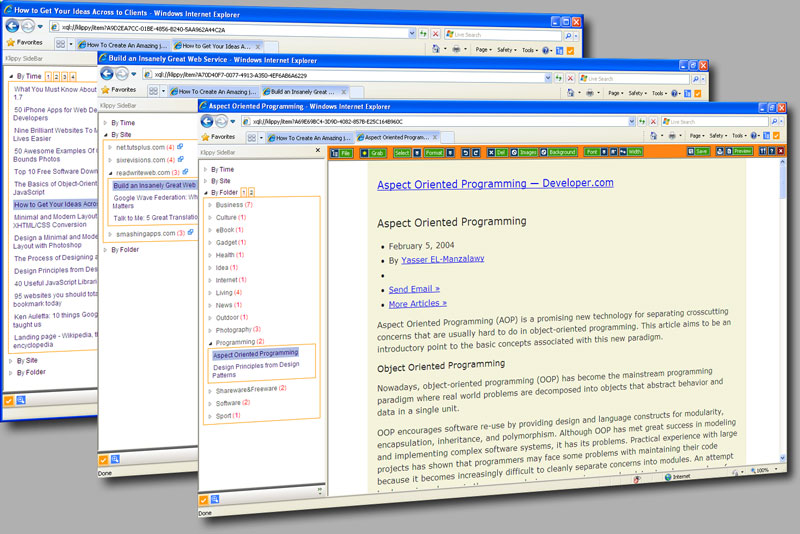
Task: Open 'Aspect Oriented Programming — Developer.com' link
Action: click(x=495, y=184)
